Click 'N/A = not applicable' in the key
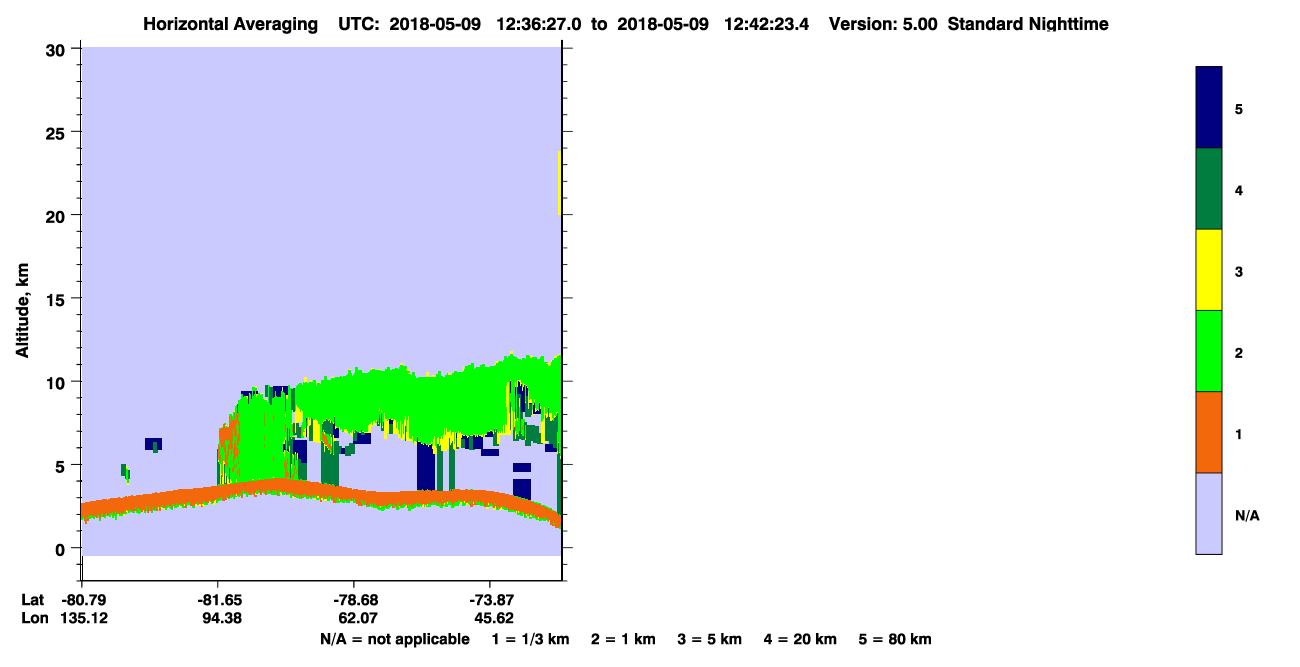Viewport: 1300px width, 667px height. click(x=394, y=639)
